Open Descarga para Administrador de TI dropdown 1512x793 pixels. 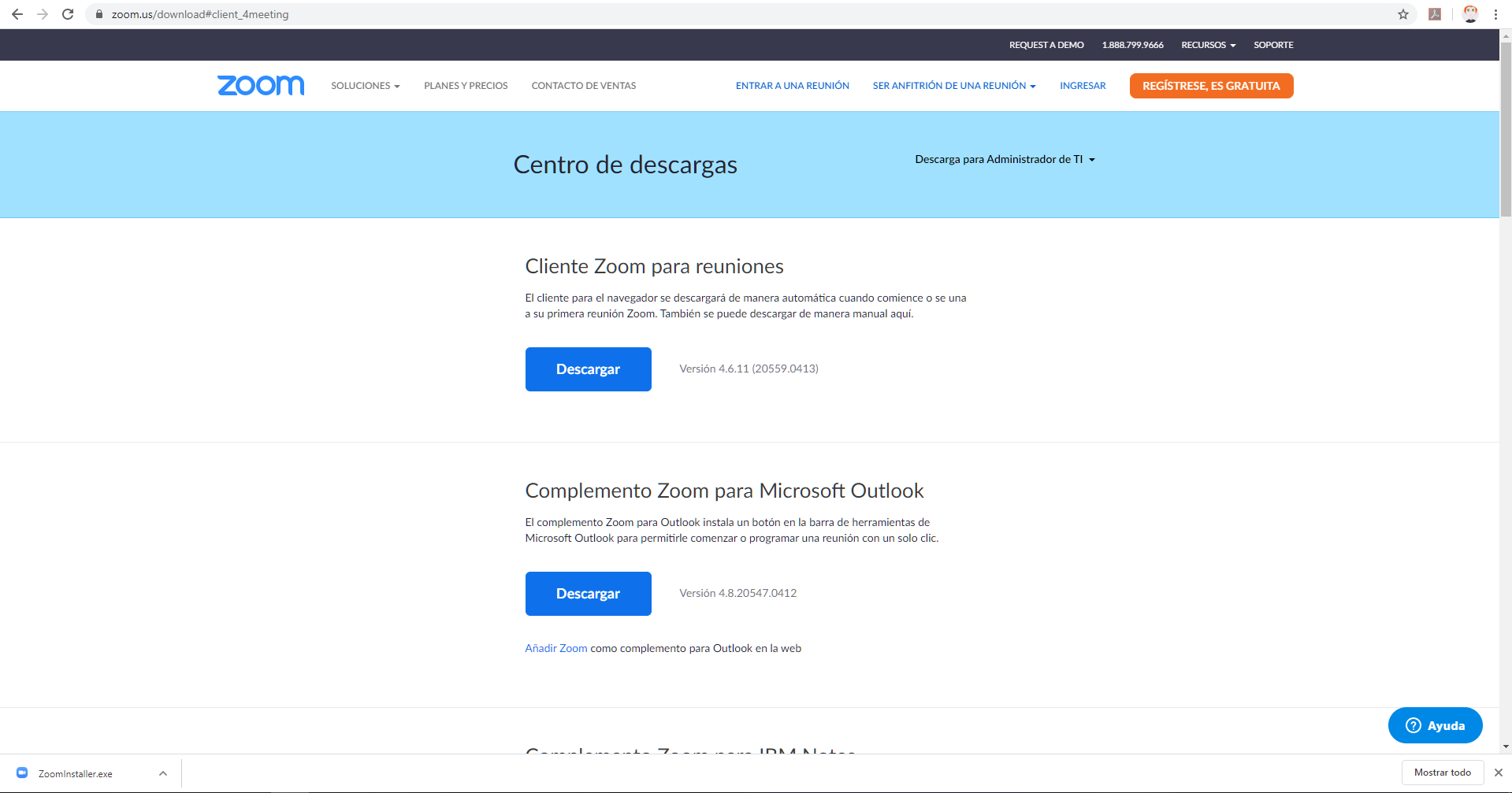[1005, 159]
